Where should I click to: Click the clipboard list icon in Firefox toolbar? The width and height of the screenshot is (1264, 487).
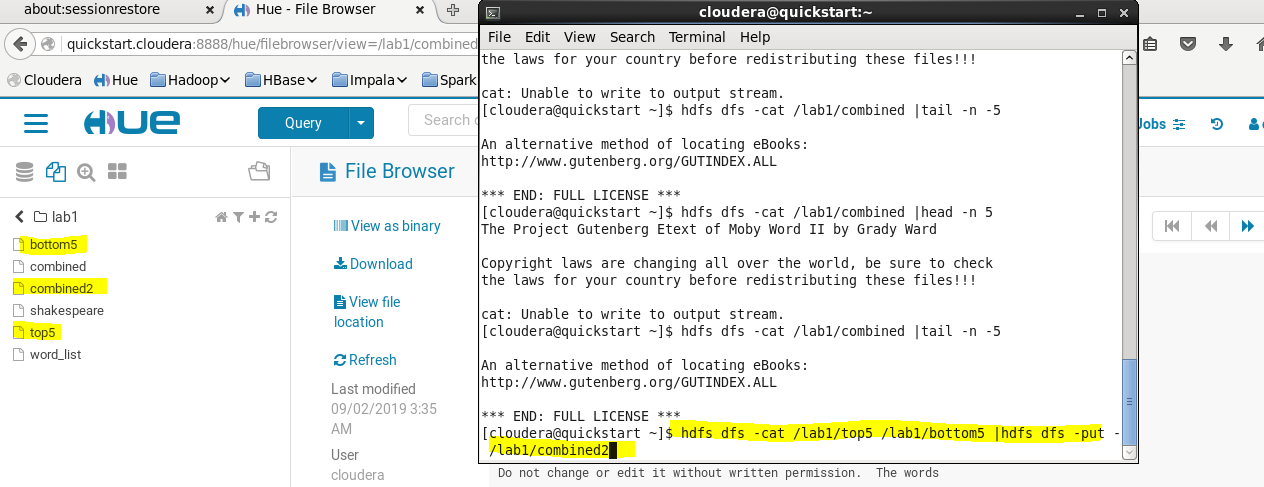1150,44
